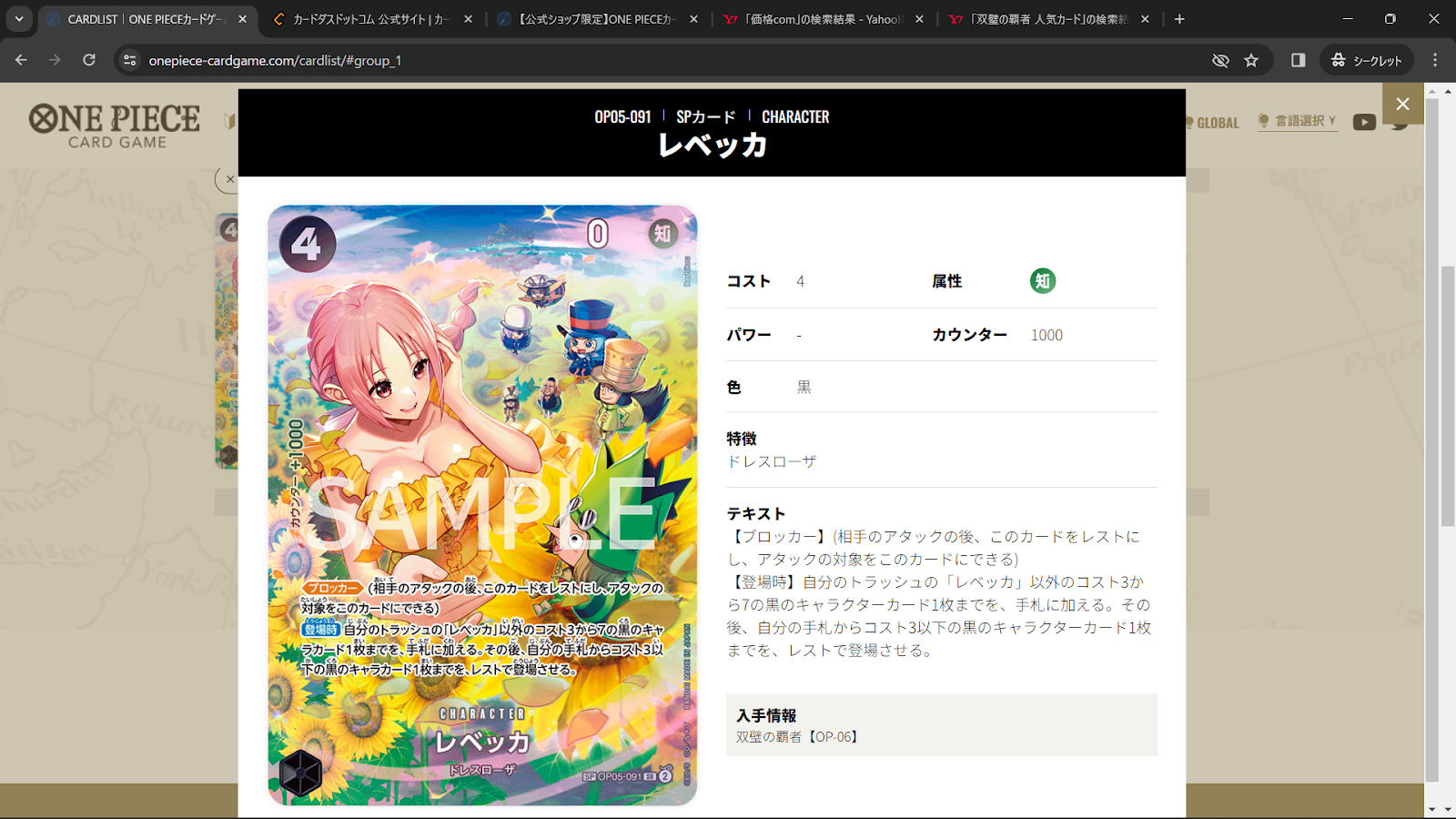The height and width of the screenshot is (819, 1456).
Task: Close the 公式ショップ限定 tab
Action: (x=693, y=19)
